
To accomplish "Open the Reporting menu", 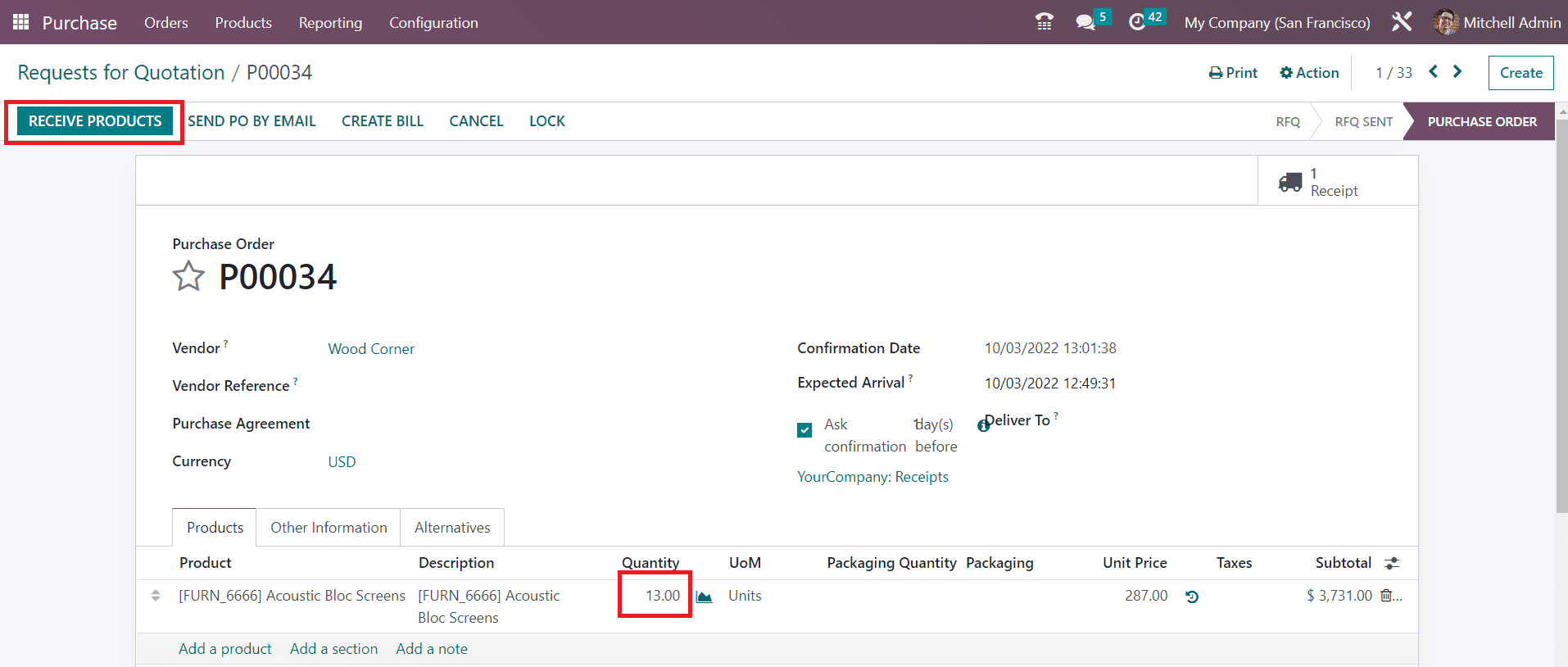I will pos(330,22).
